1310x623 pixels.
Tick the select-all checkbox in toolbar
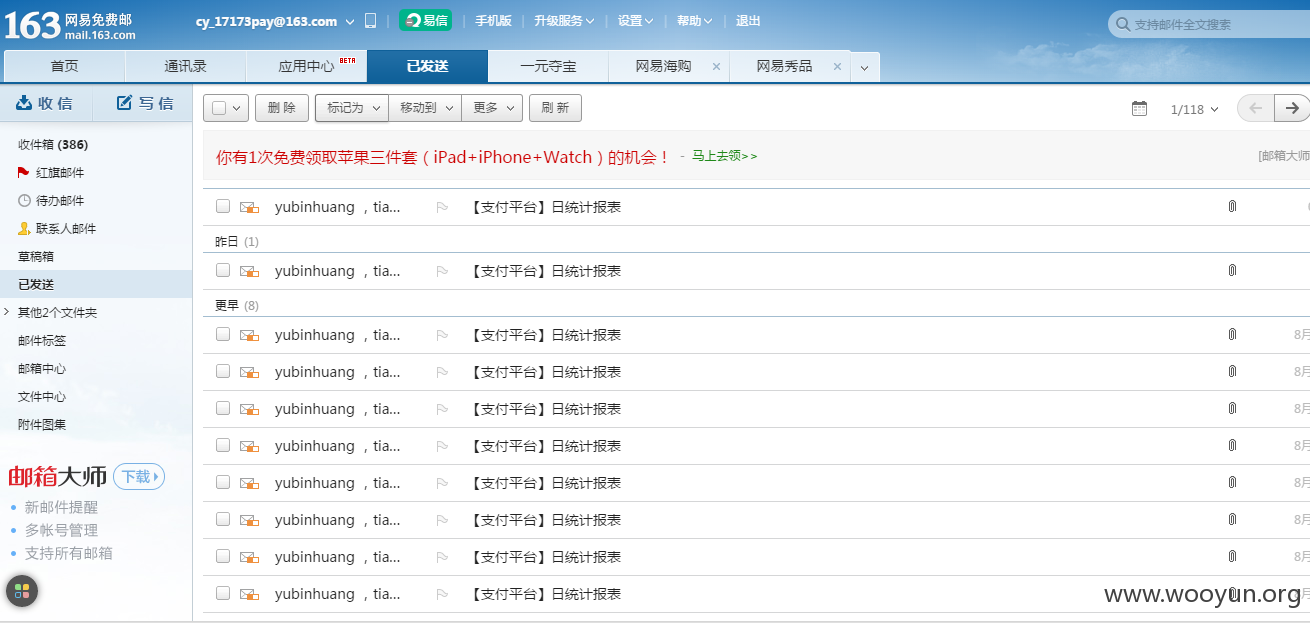point(219,108)
